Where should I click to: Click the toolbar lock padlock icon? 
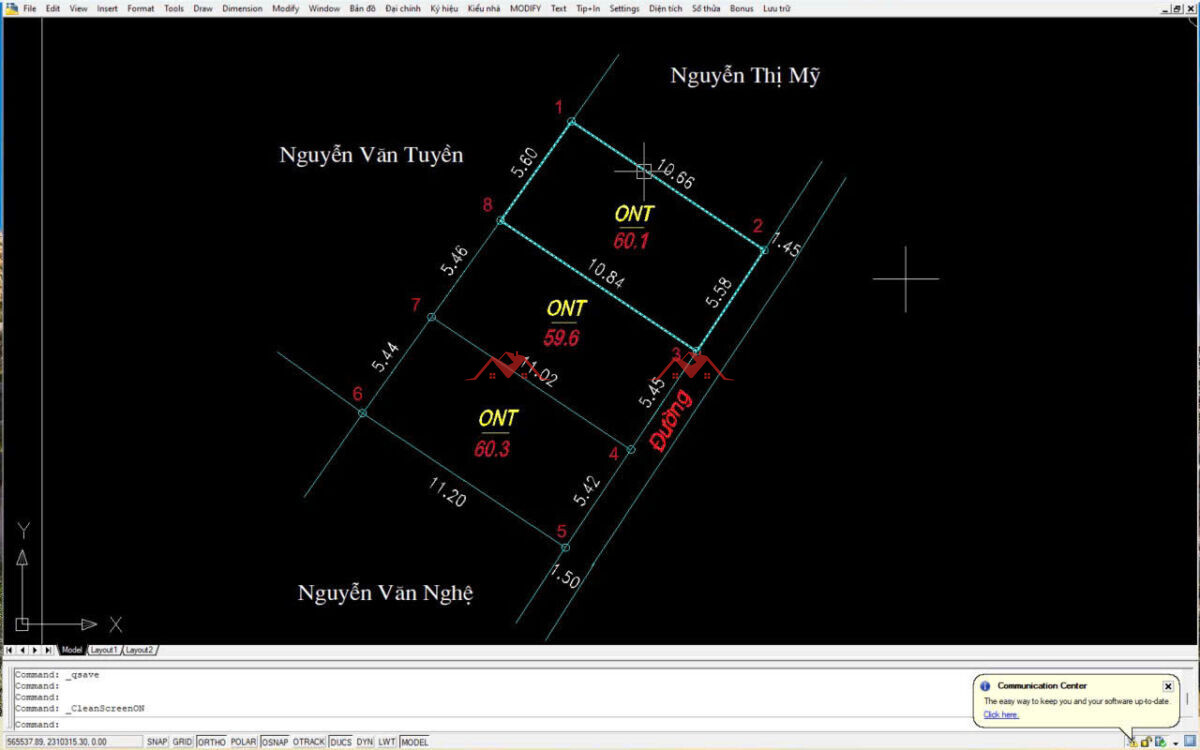click(x=1146, y=742)
